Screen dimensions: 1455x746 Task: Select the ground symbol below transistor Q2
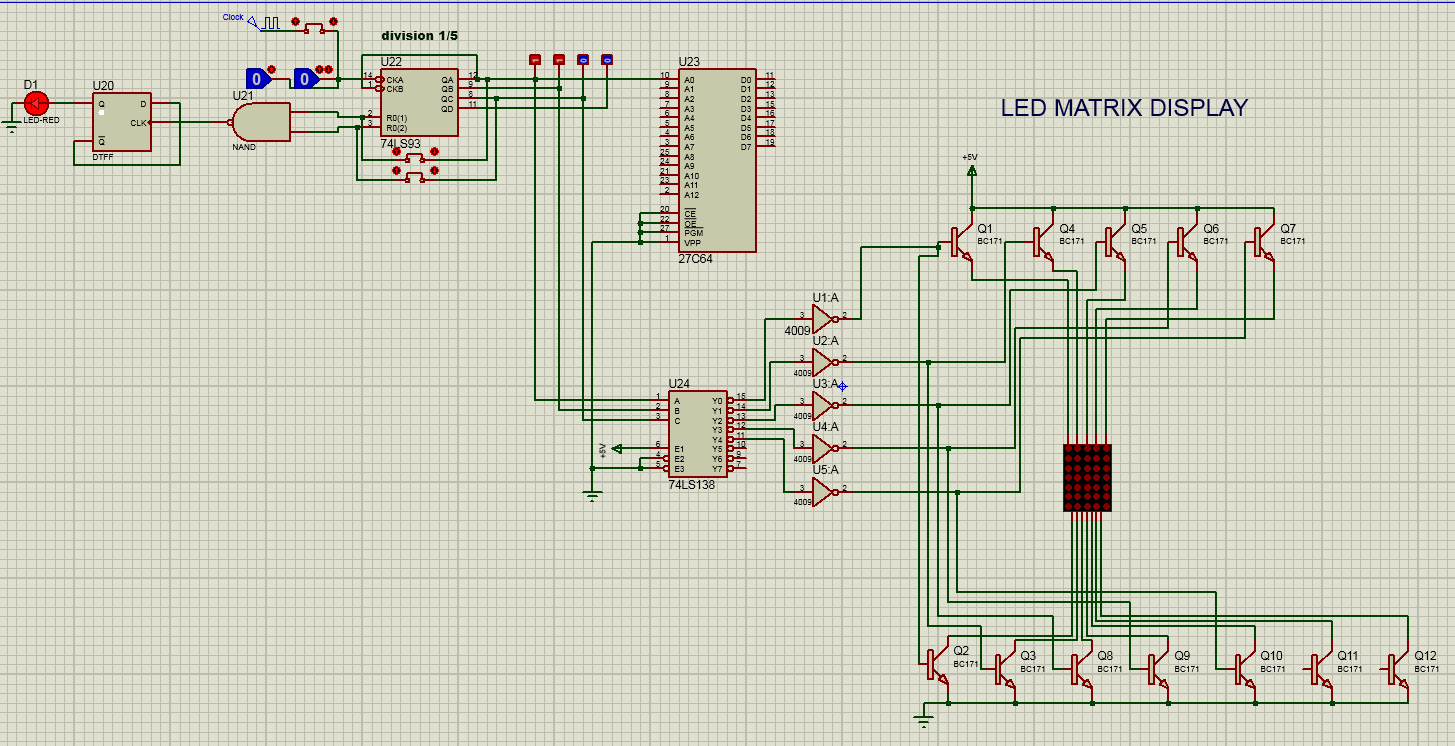coord(923,718)
